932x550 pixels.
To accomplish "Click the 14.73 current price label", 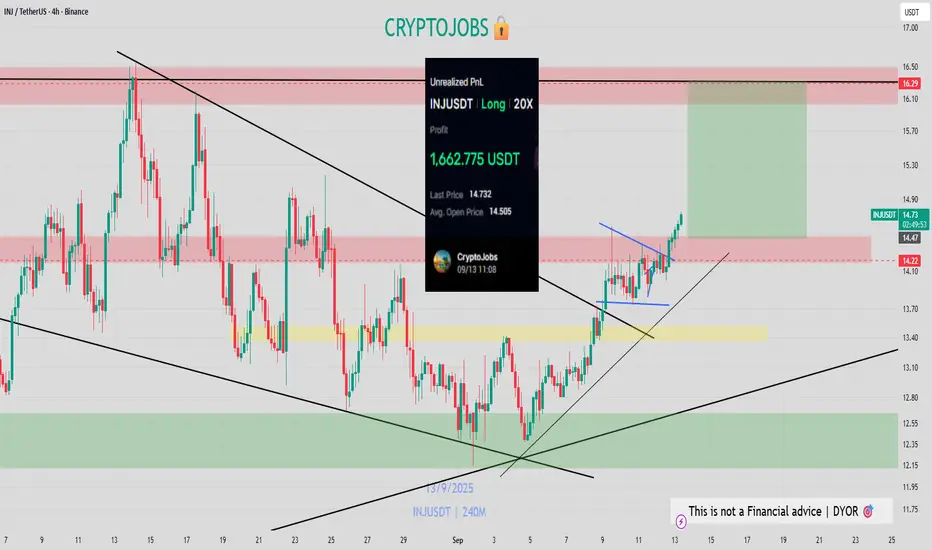I will tap(910, 215).
